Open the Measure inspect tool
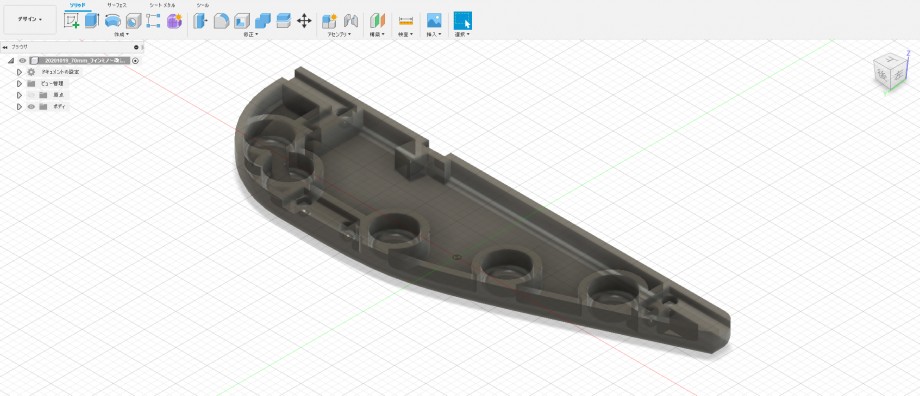 (405, 21)
